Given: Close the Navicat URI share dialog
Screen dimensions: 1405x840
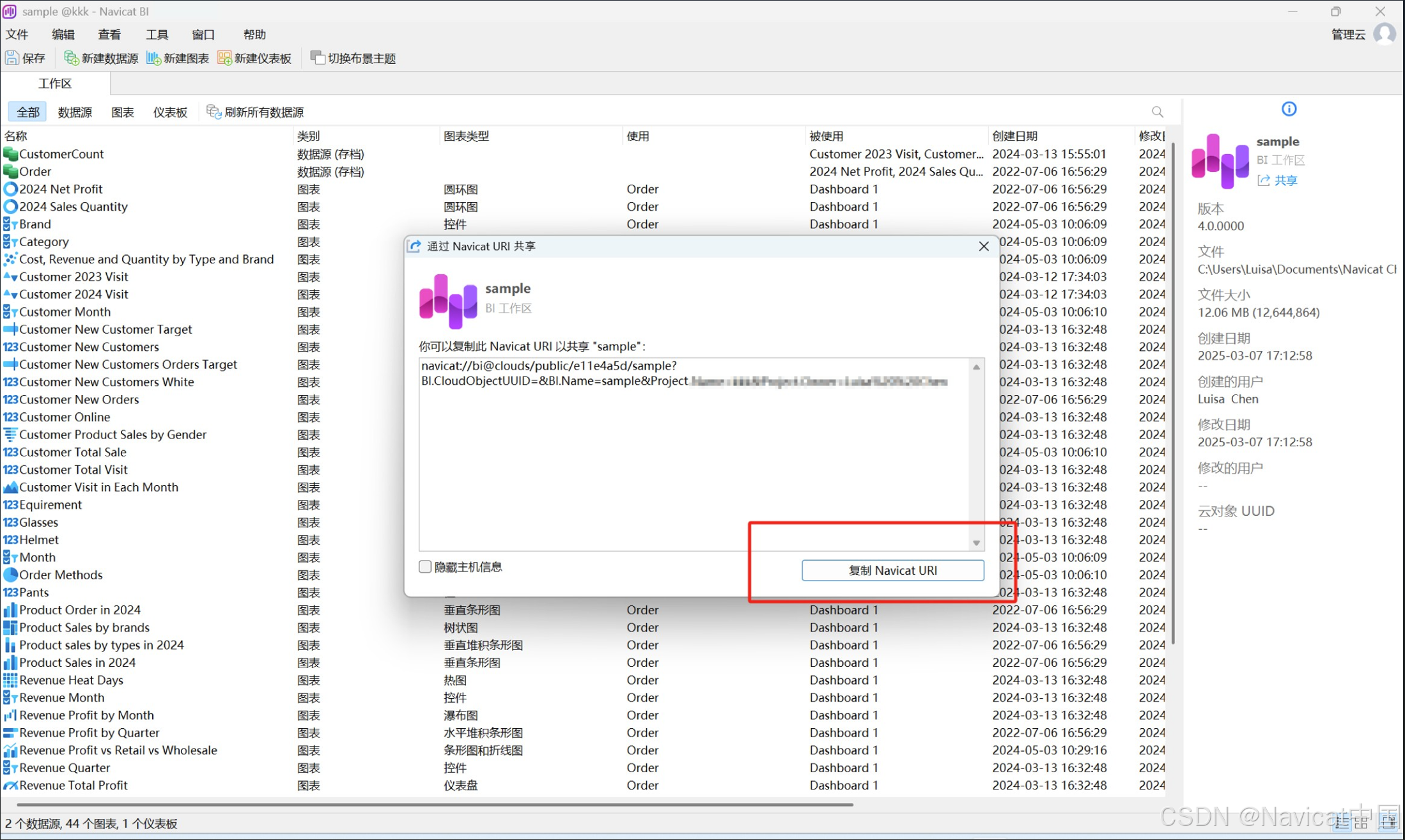Looking at the screenshot, I should 984,246.
